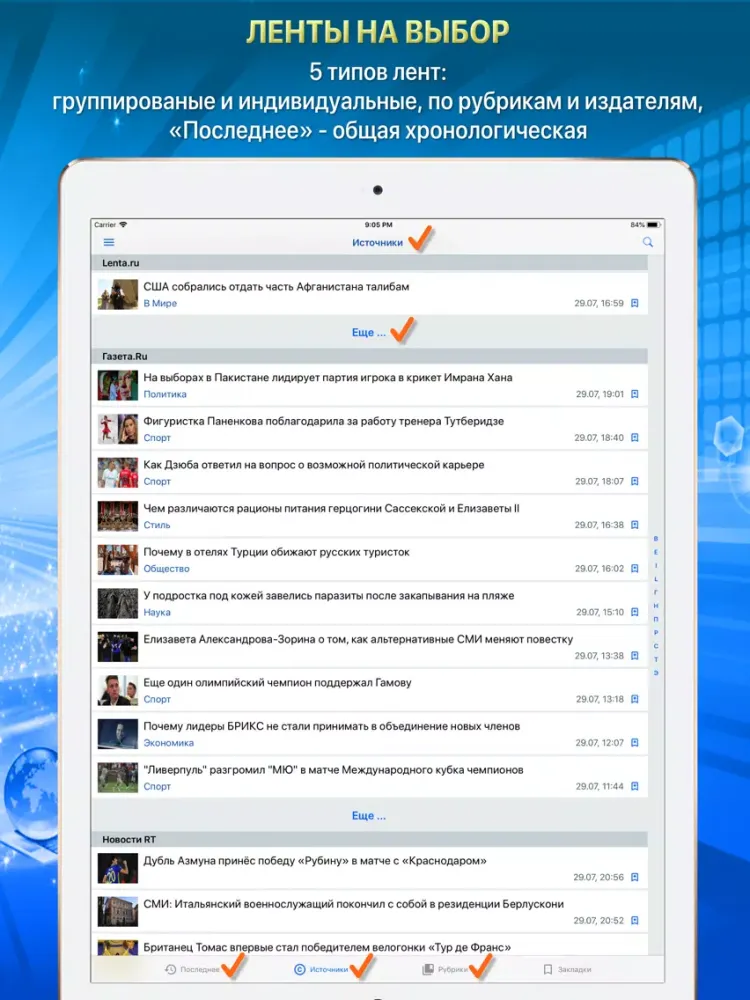The image size is (750, 1000).
Task: Bookmark the Александрова-Зорина article
Action: coord(635,656)
